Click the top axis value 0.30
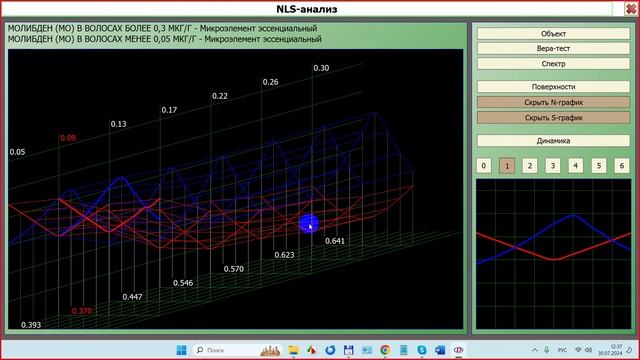The width and height of the screenshot is (640, 360). pos(321,68)
